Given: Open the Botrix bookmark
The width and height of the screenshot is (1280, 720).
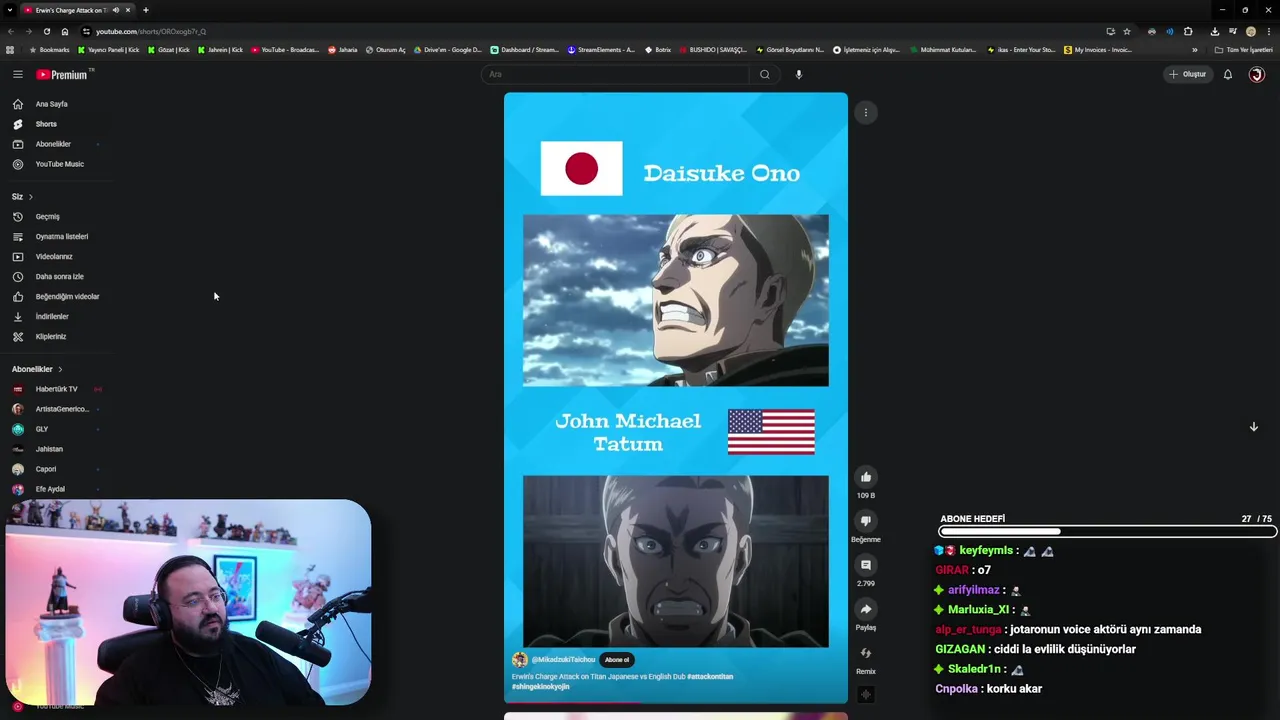Looking at the screenshot, I should coord(657,50).
